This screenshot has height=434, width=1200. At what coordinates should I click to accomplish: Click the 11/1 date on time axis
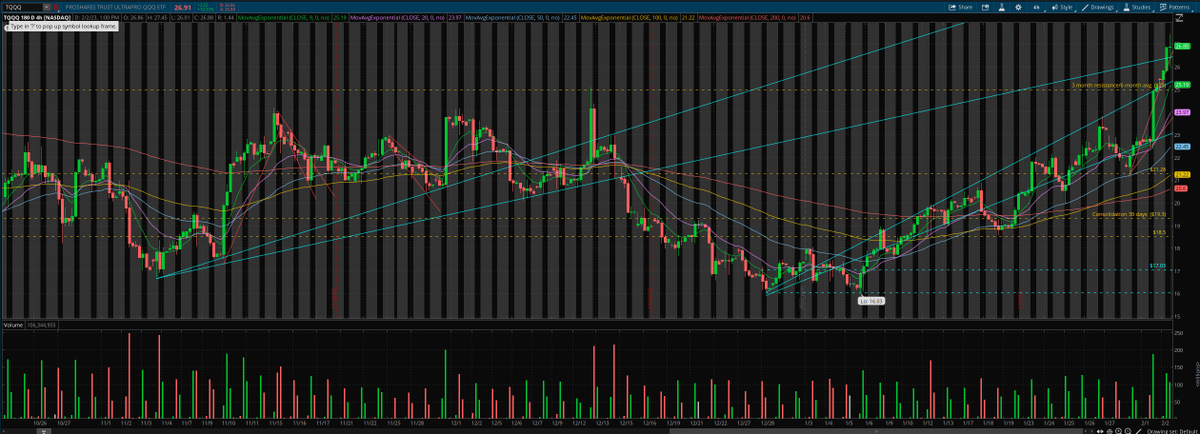(106, 423)
